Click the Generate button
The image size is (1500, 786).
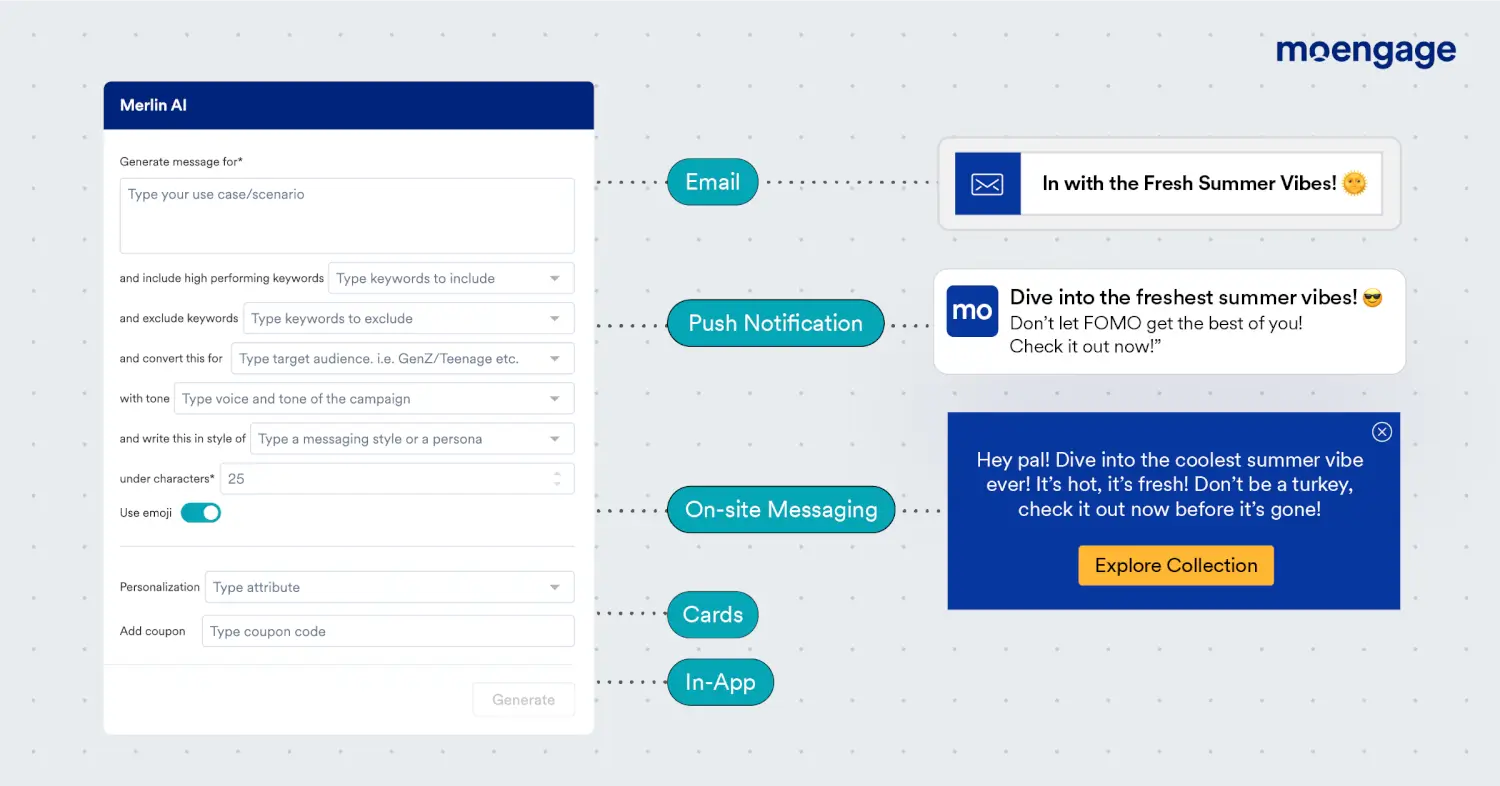tap(524, 700)
